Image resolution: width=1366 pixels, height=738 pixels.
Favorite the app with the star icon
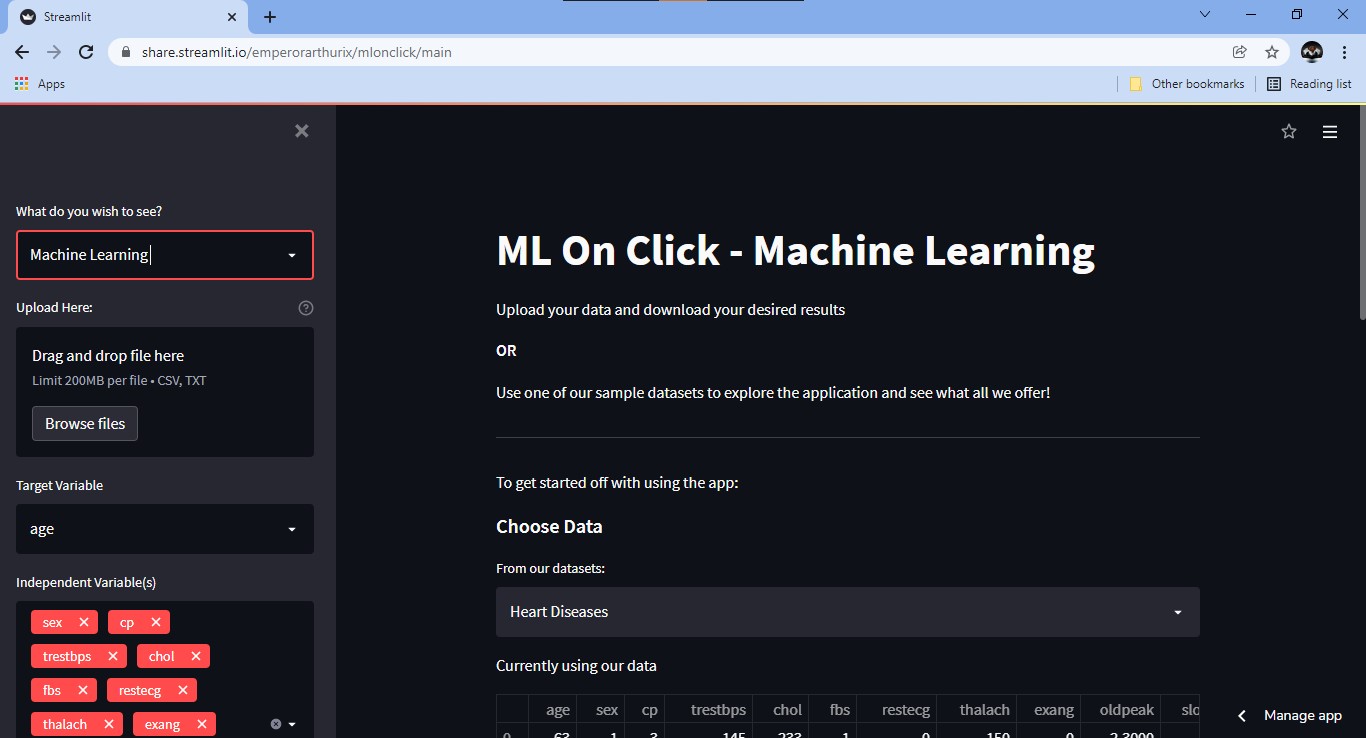[1289, 131]
